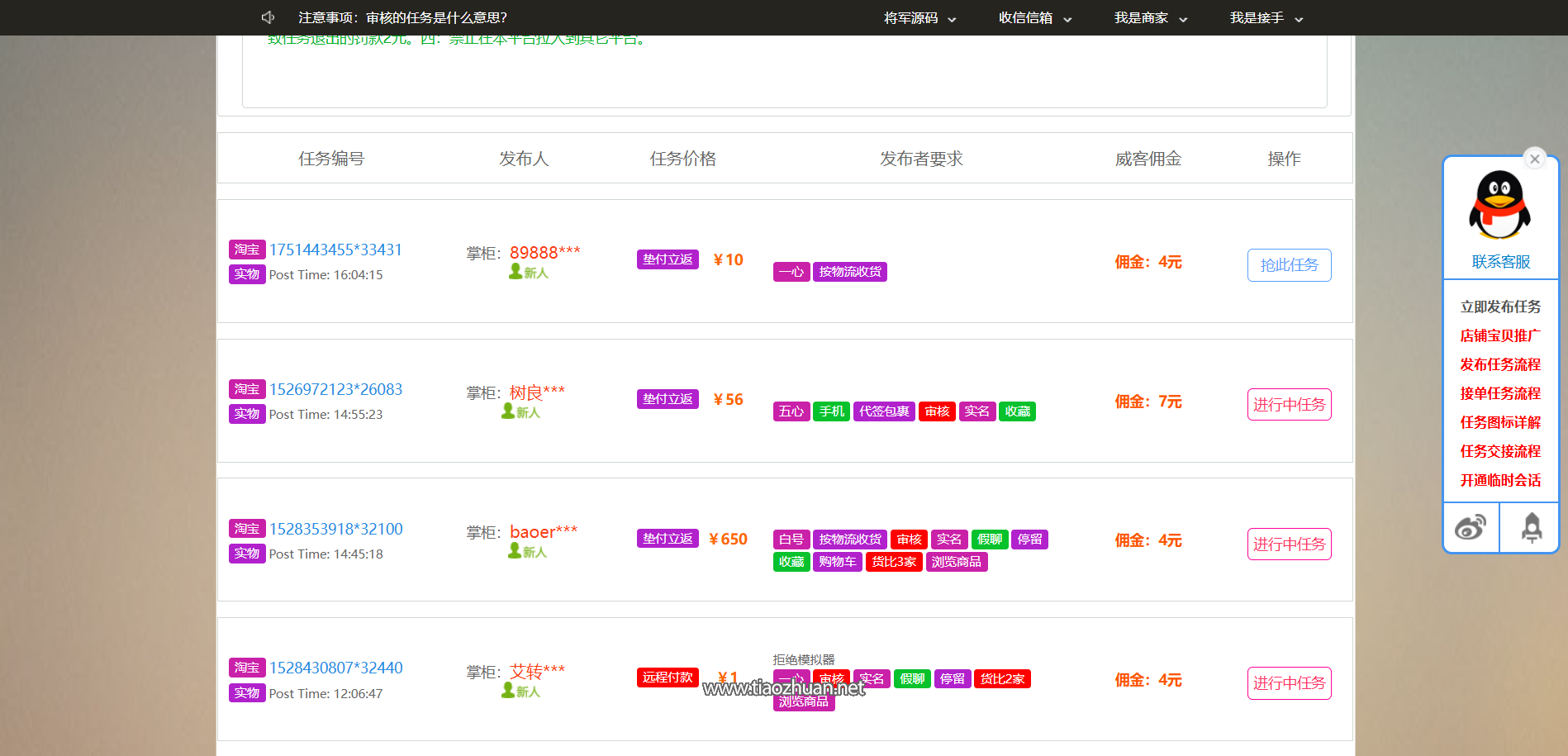Click the green 新人 person icon under 树良***
The width and height of the screenshot is (1568, 756).
[508, 411]
